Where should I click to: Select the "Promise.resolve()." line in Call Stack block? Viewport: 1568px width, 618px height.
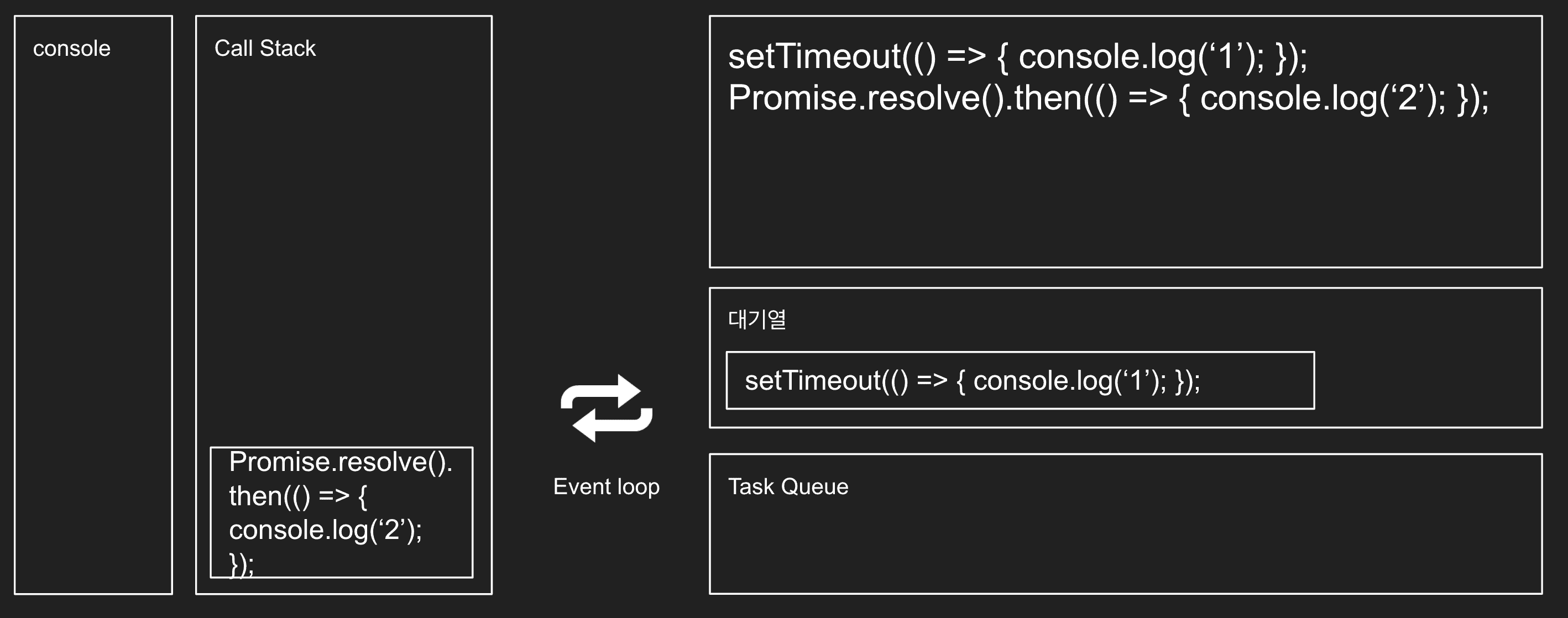[340, 462]
